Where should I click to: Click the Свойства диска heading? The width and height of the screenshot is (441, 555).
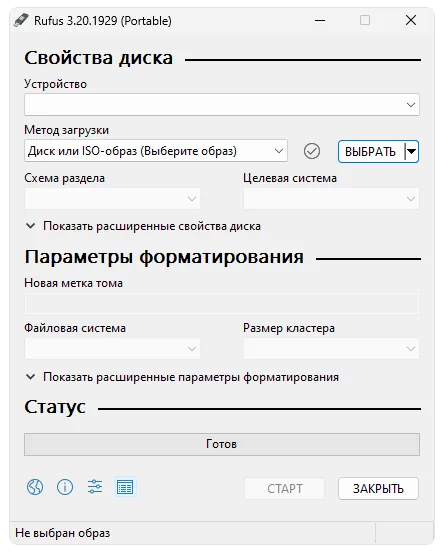coord(99,58)
